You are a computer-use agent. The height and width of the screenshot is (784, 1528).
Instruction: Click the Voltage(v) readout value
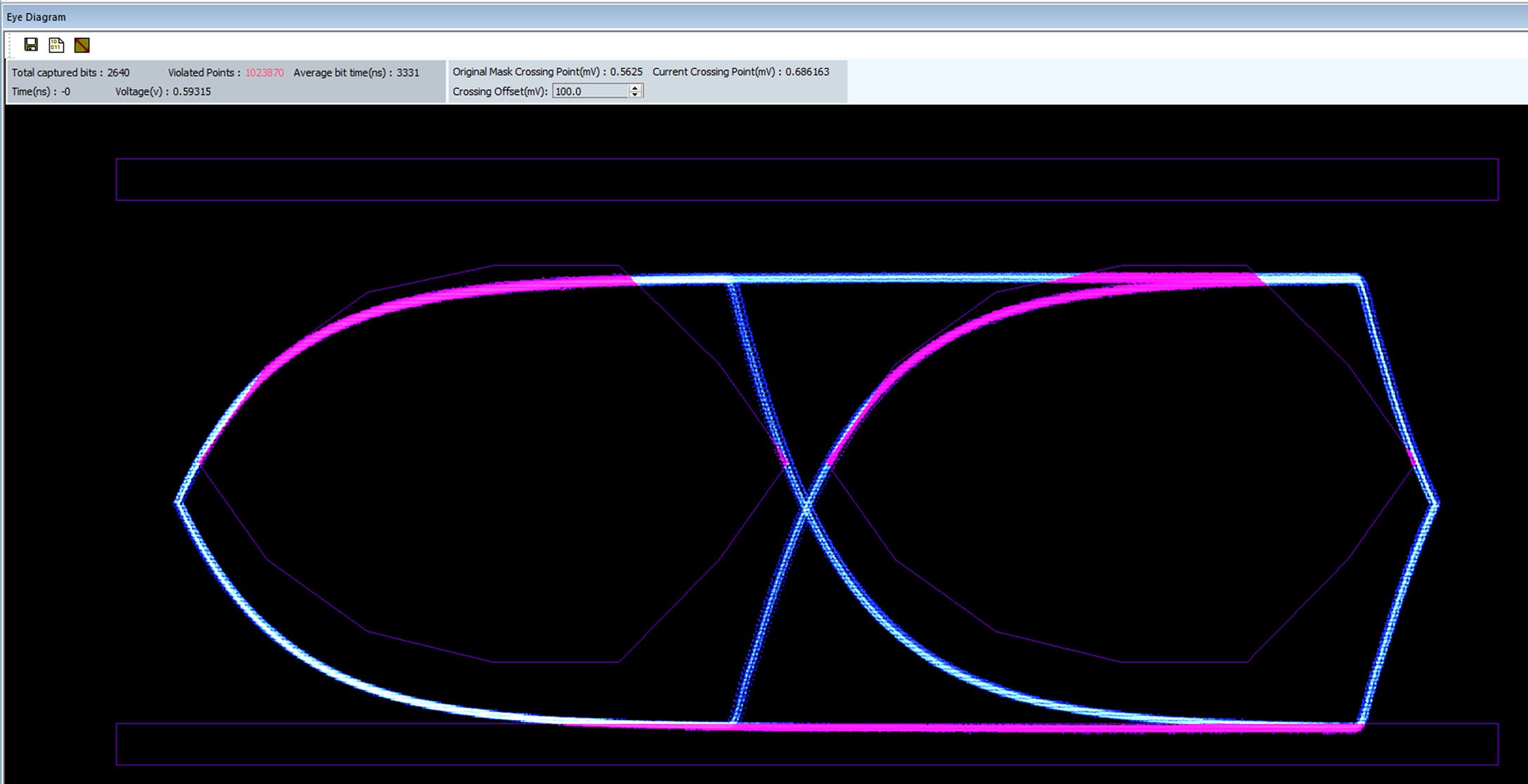192,91
